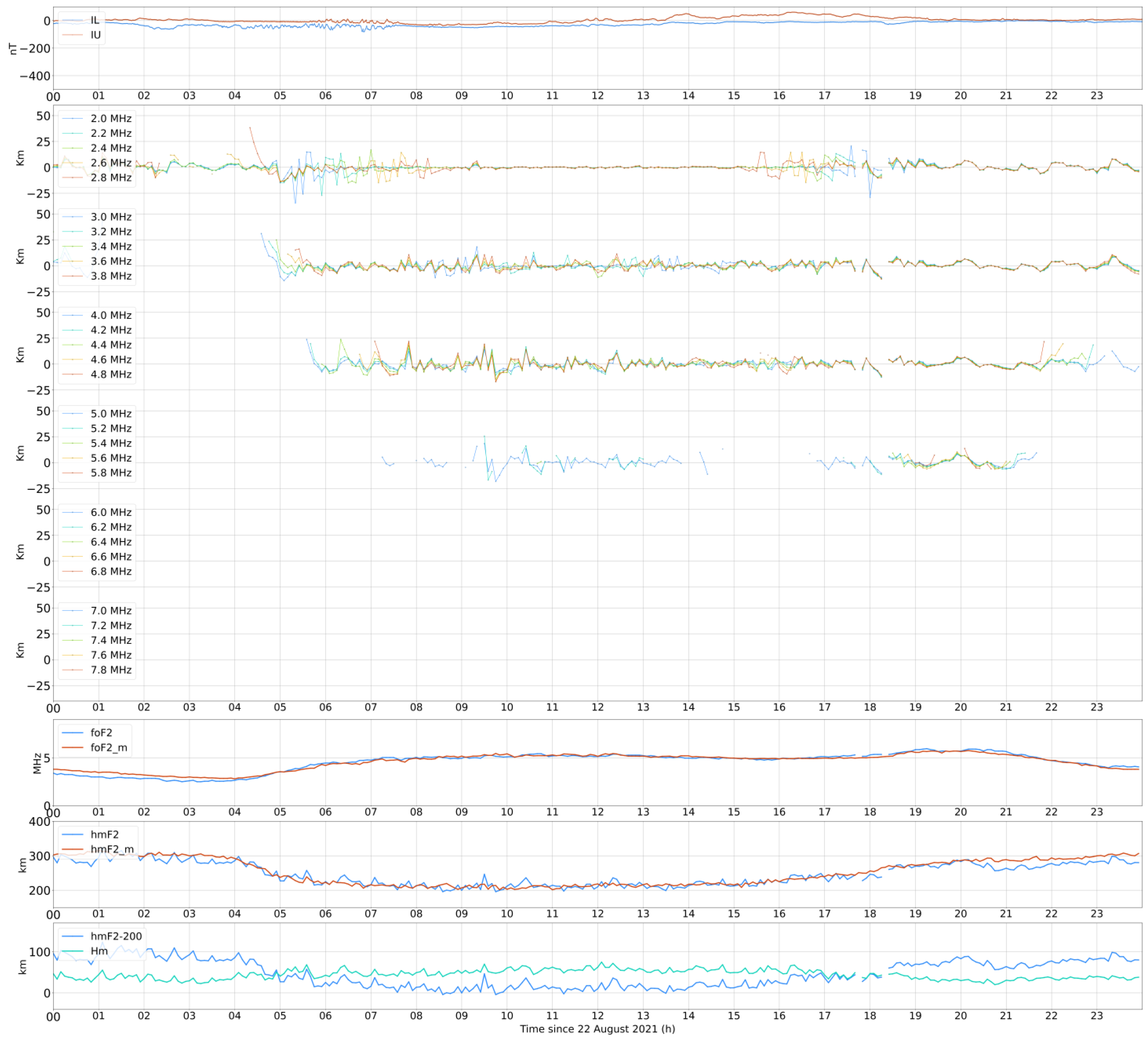The width and height of the screenshot is (1148, 1039).
Task: Click the x-axis title Time since 22 August 2021
Action: tap(597, 1029)
